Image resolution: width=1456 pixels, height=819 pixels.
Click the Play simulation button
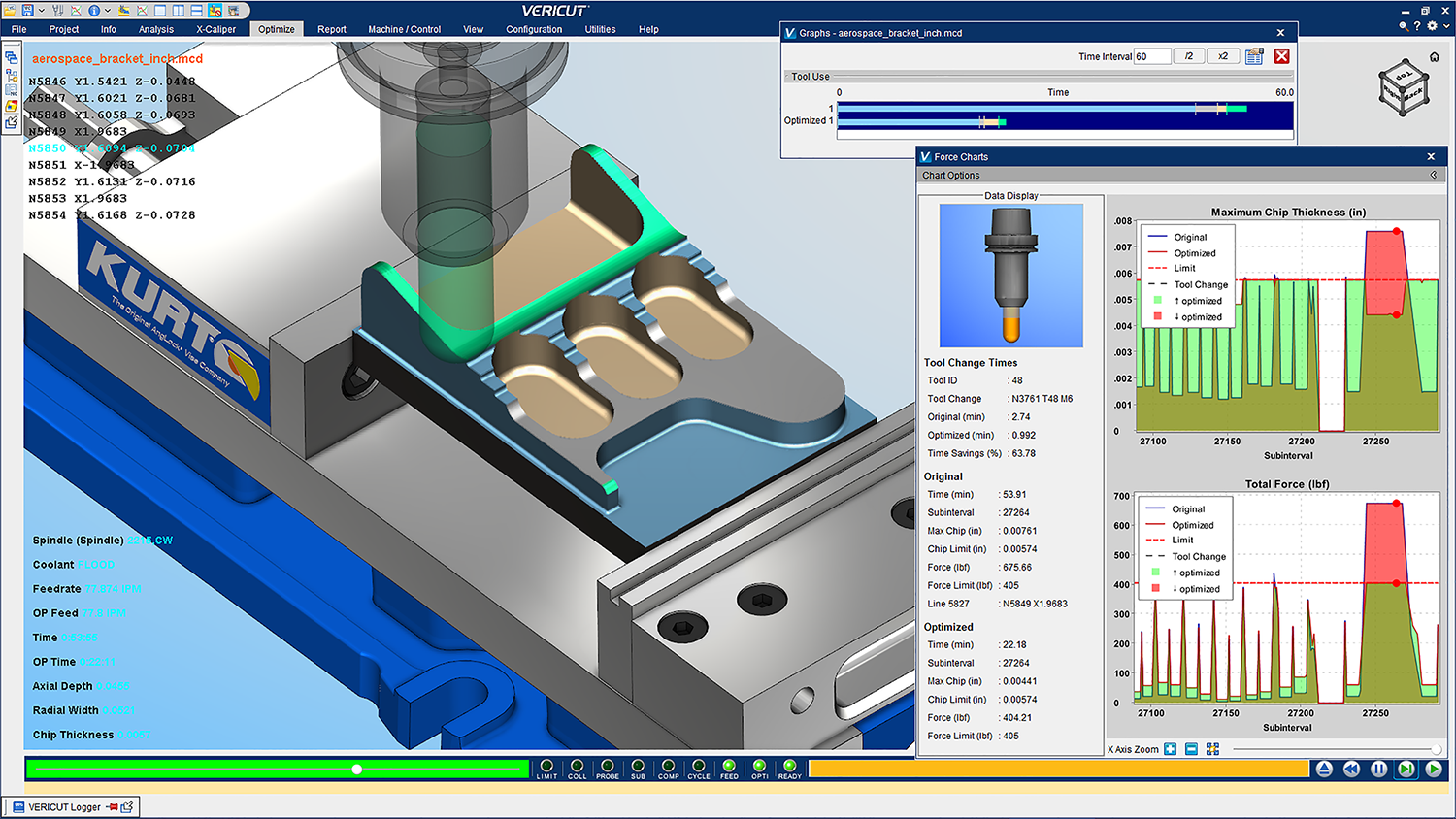(x=1434, y=769)
